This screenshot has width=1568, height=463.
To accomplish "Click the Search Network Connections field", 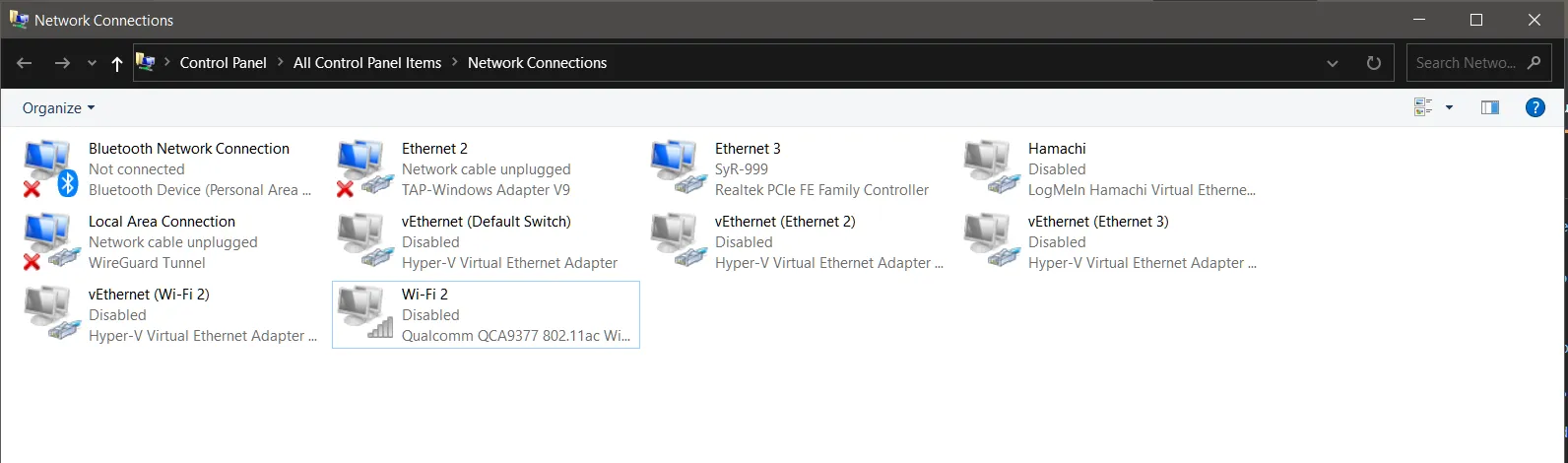I will pyautogui.click(x=1466, y=63).
